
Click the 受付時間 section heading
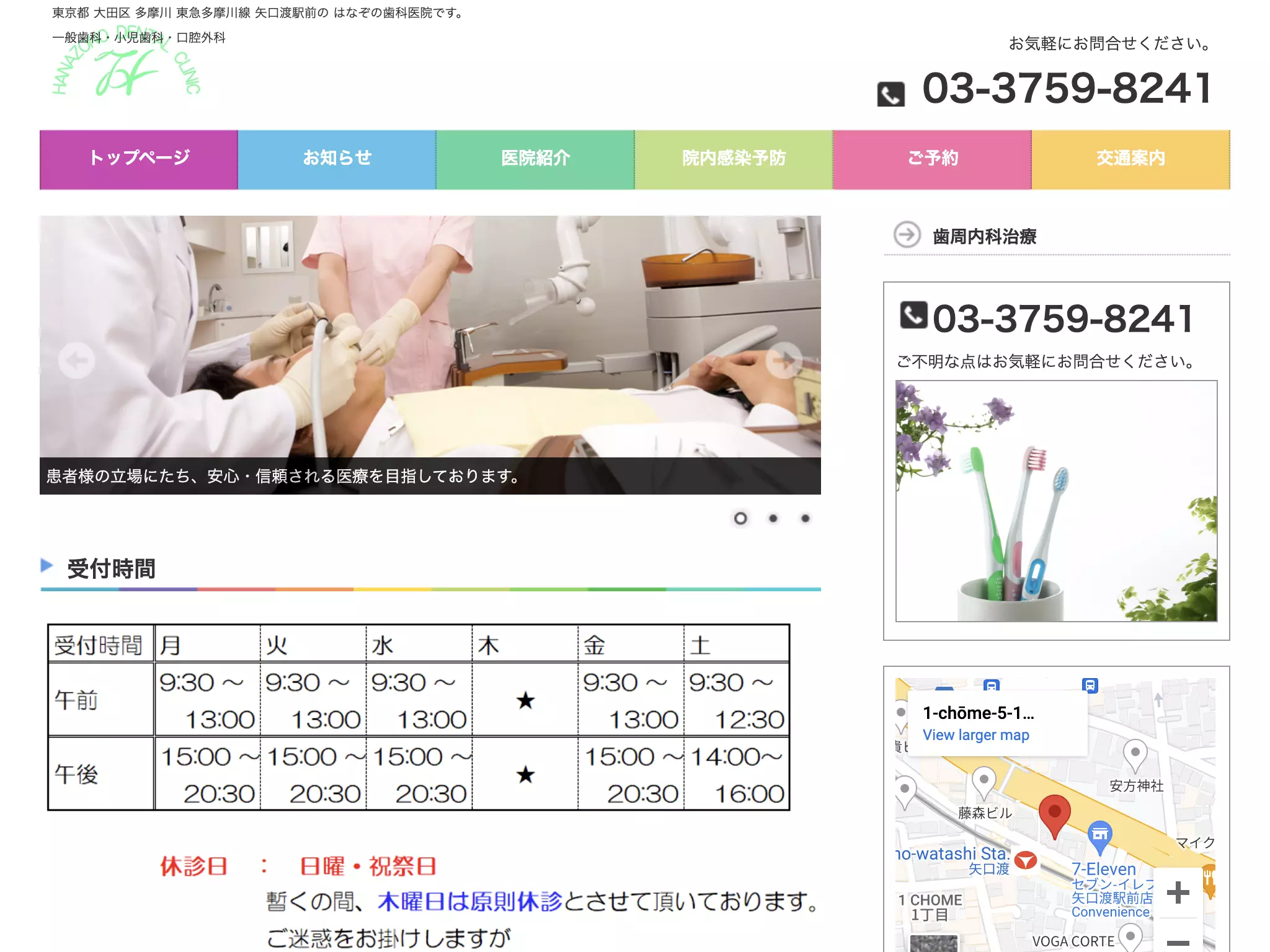click(111, 568)
